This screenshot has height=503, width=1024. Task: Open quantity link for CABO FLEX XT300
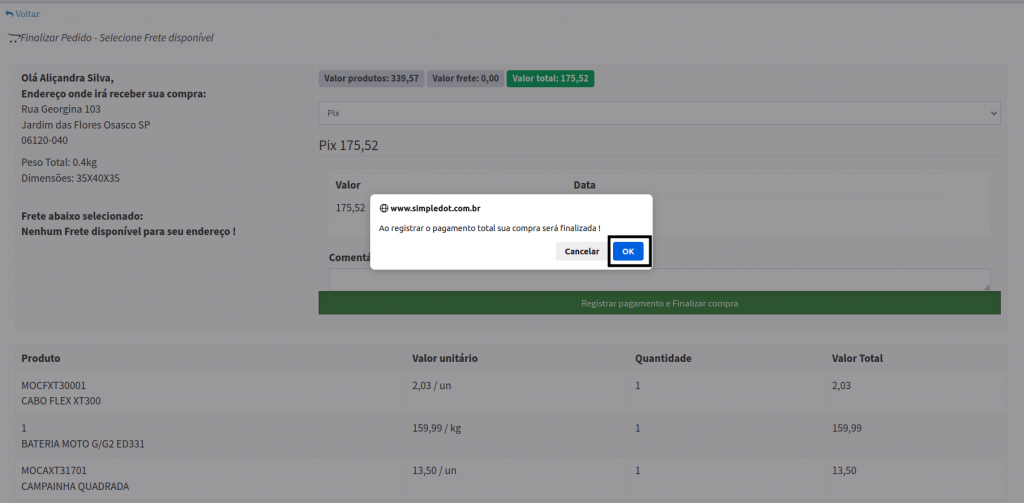(637, 385)
